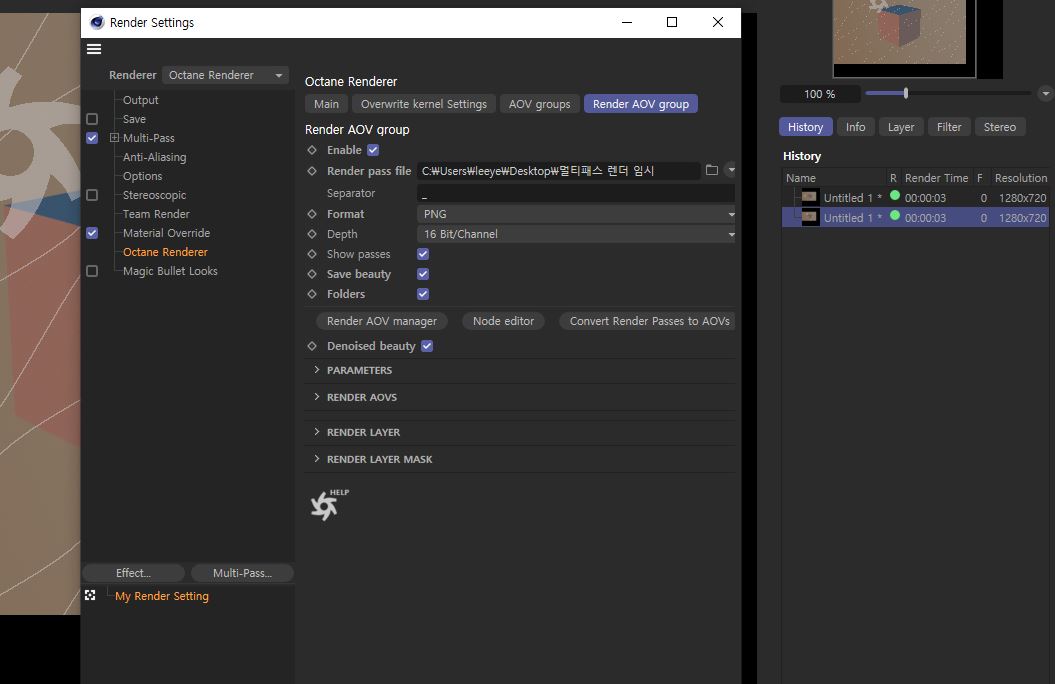Open the arrow menu beside the folder icon
Image resolution: width=1055 pixels, height=684 pixels.
coord(731,170)
